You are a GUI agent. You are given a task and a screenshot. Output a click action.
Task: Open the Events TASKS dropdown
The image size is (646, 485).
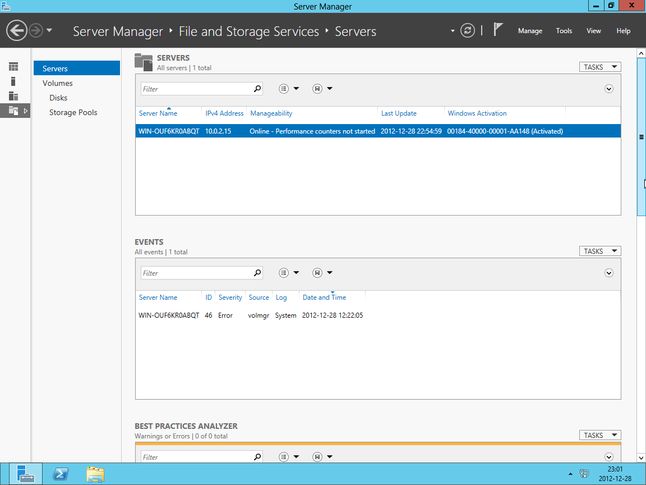tap(600, 251)
